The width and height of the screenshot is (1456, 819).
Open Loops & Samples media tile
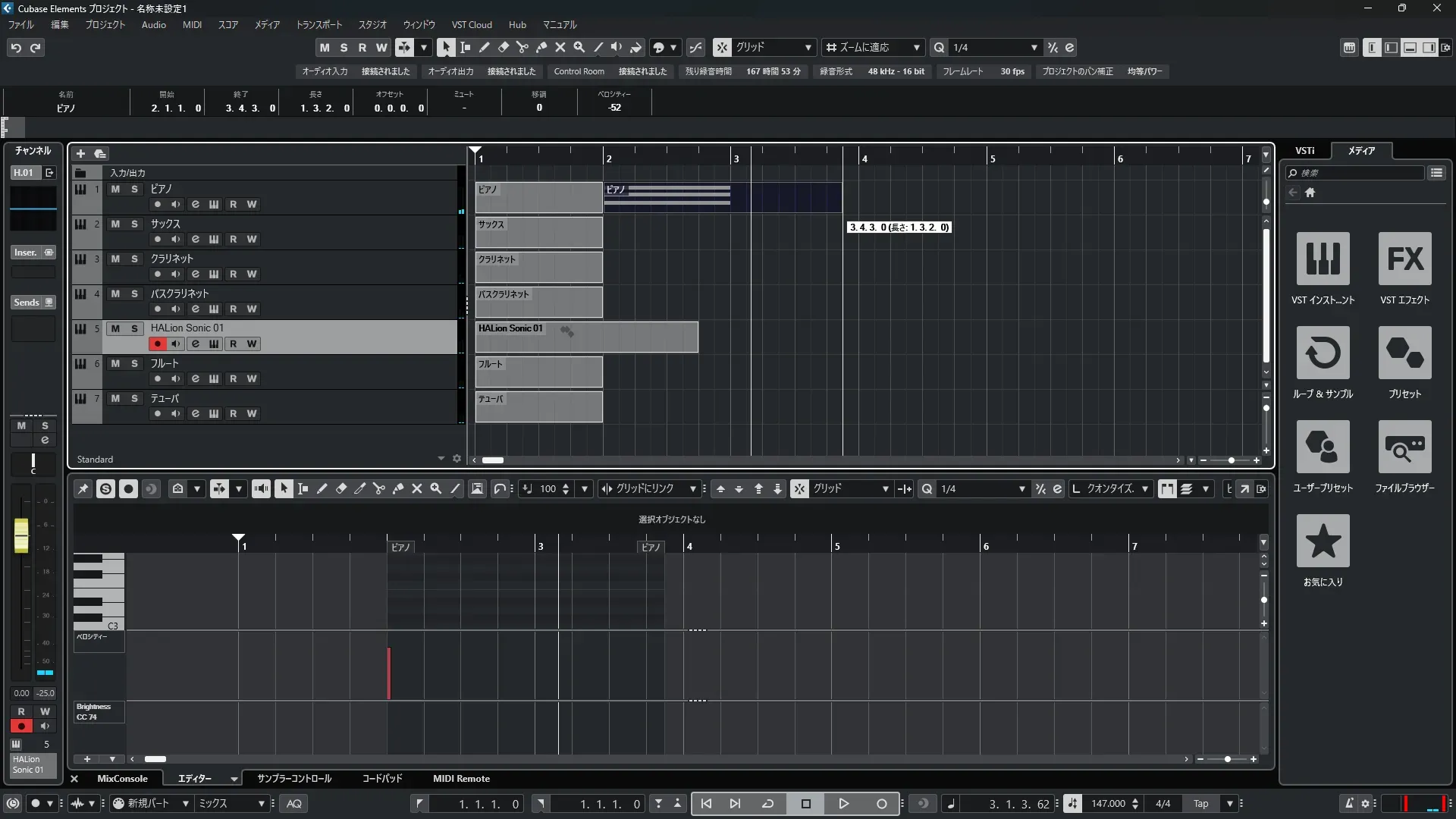click(1323, 353)
